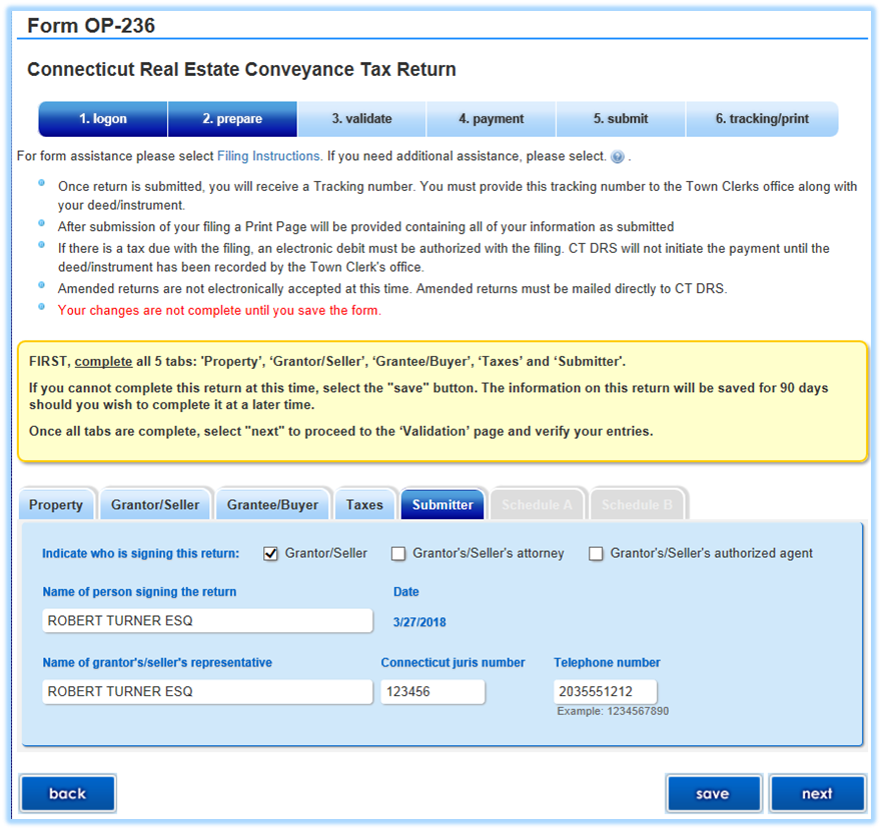Click the Submitter tab
The width and height of the screenshot is (882, 830).
(442, 505)
